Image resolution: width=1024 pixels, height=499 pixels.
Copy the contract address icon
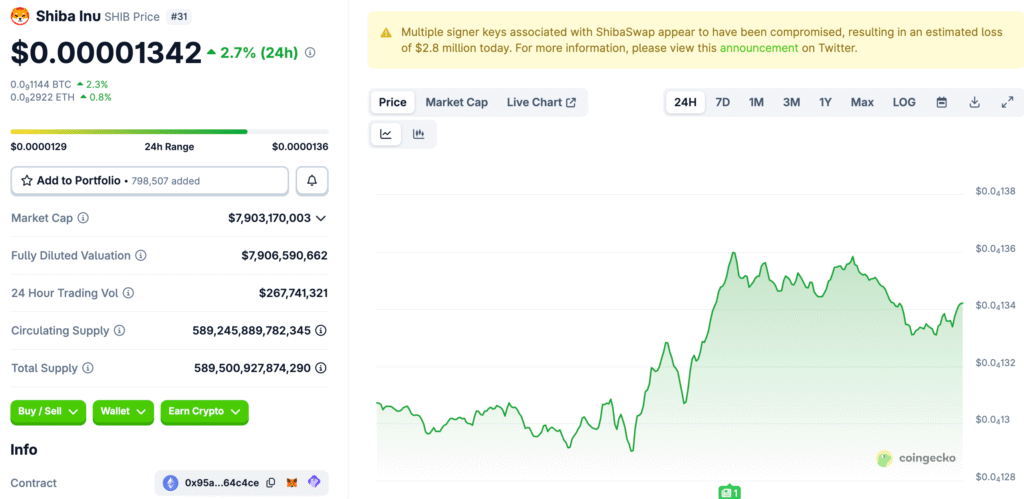click(271, 483)
